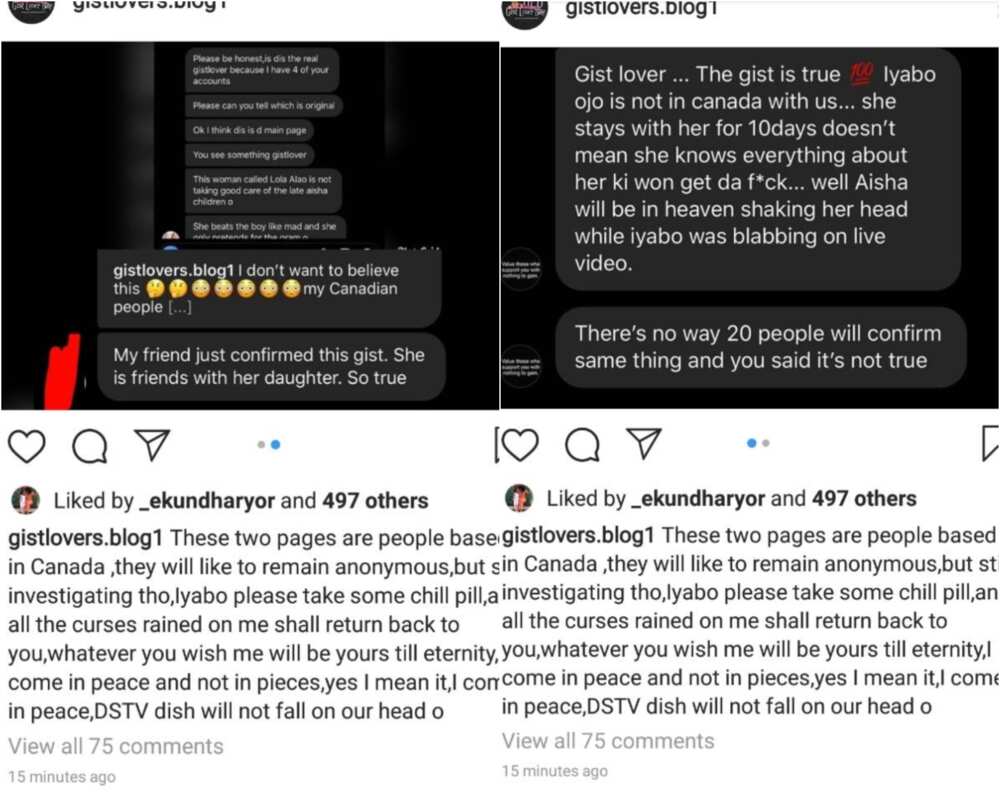Tap the right post carousel dots

point(758,443)
